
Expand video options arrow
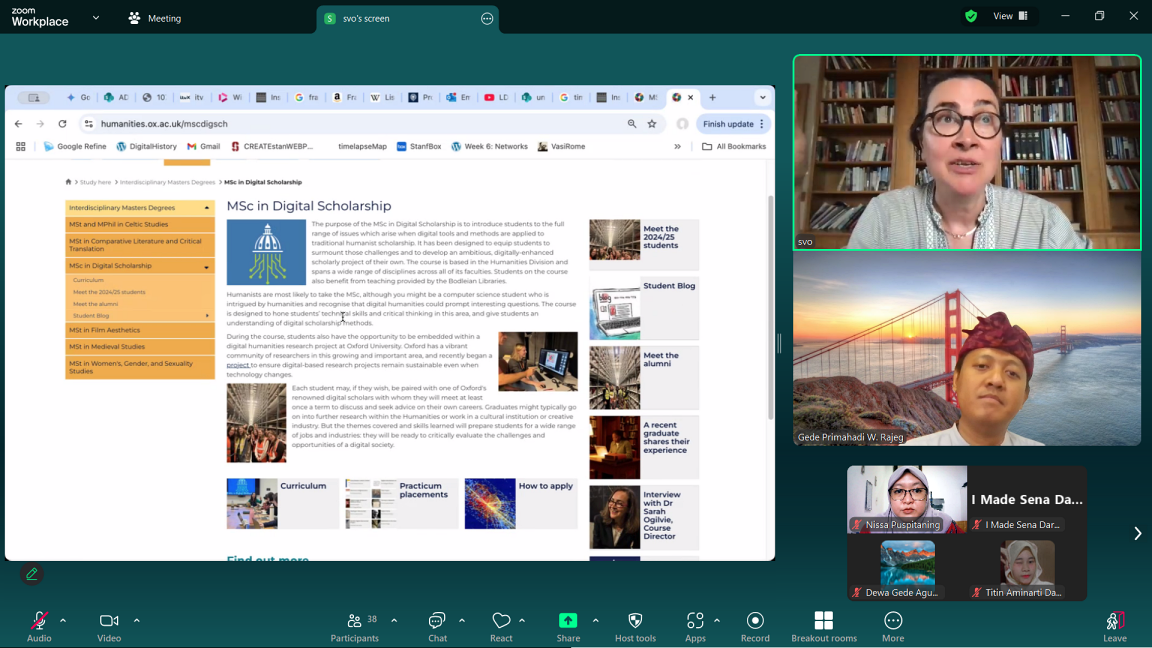click(x=137, y=621)
